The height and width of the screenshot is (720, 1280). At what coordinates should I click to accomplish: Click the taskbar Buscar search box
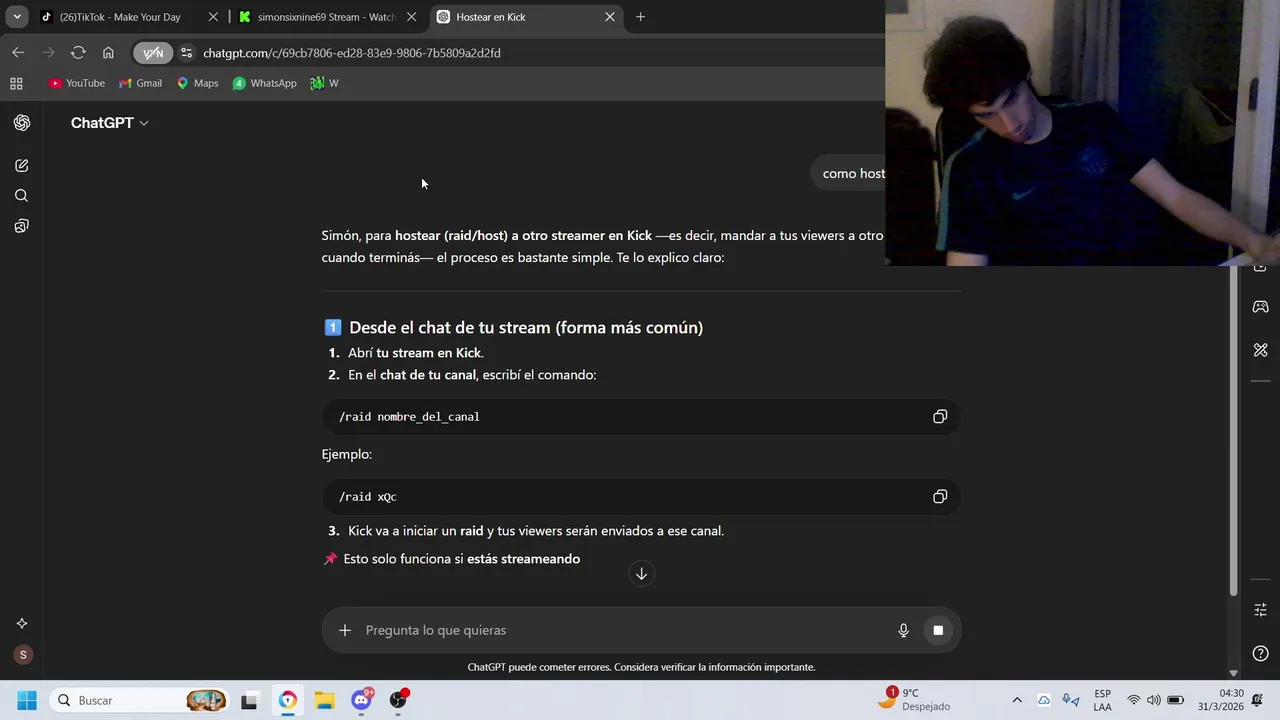tap(140, 700)
